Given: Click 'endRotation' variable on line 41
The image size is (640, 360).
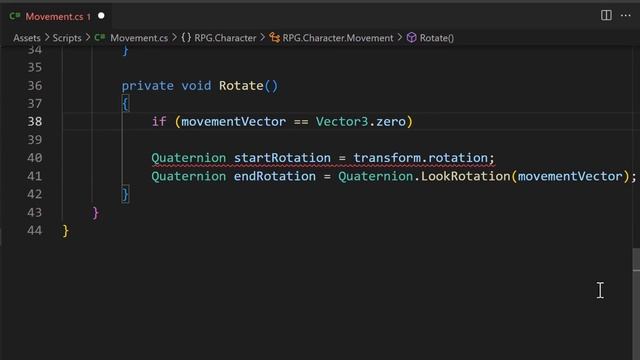Looking at the screenshot, I should tap(275, 176).
